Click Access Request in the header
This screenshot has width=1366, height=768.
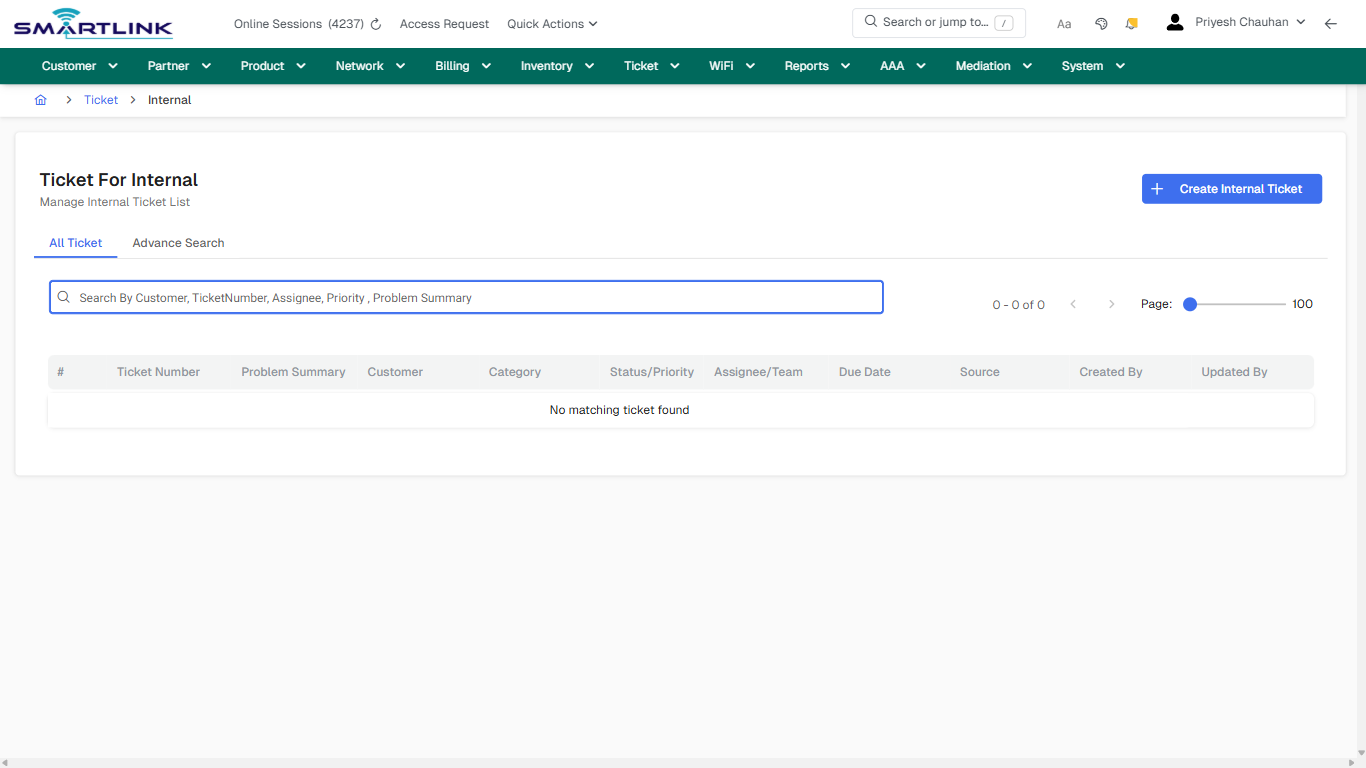click(444, 23)
